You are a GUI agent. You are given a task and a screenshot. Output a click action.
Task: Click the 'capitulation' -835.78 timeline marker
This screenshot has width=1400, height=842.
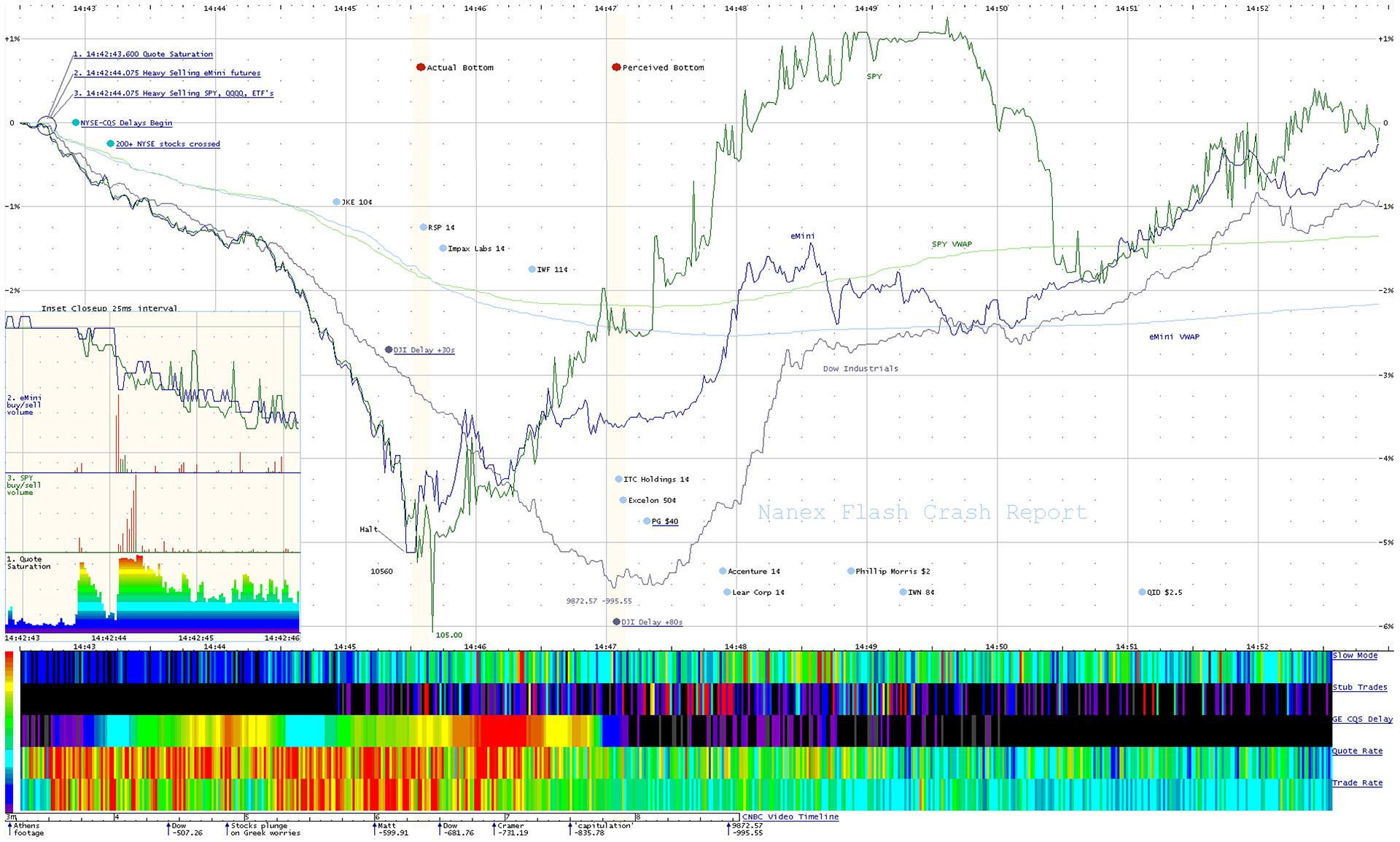coord(571,829)
